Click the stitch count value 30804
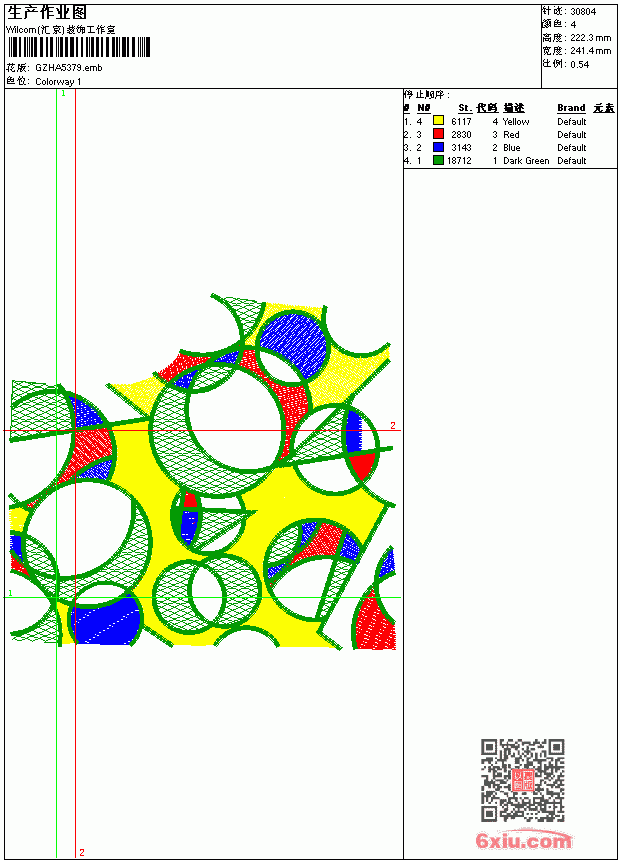 tap(583, 12)
